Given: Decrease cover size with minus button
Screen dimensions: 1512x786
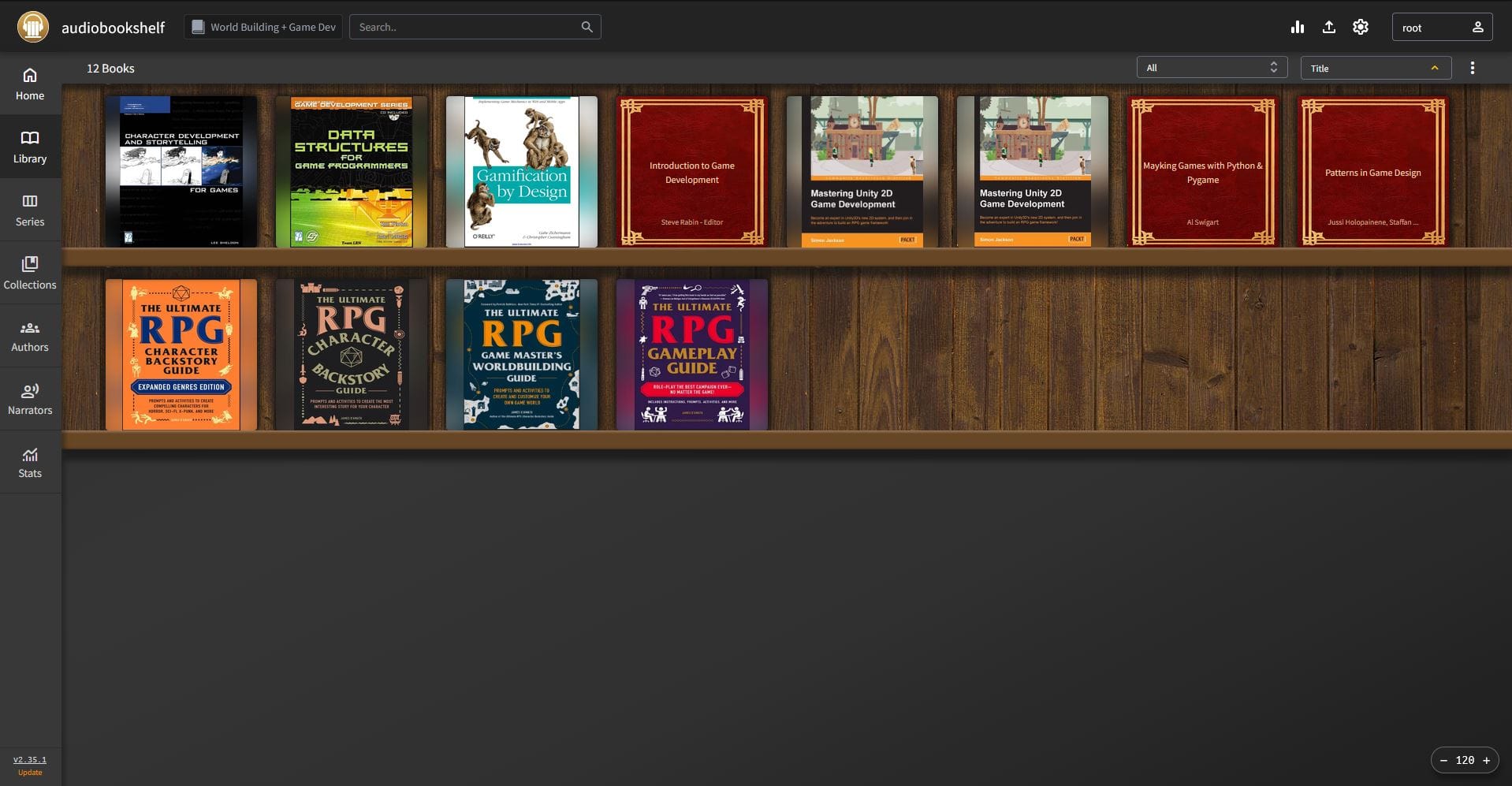Looking at the screenshot, I should 1443,760.
